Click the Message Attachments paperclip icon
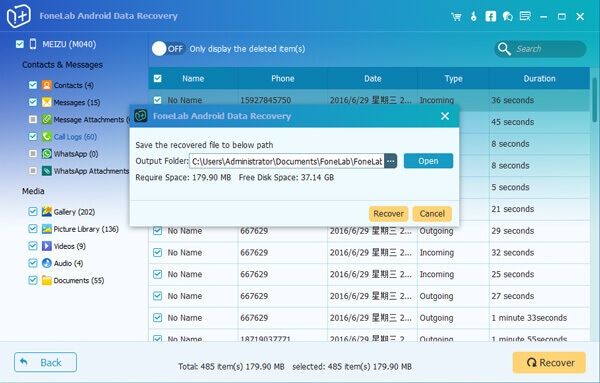Image resolution: width=600 pixels, height=383 pixels. (x=47, y=119)
